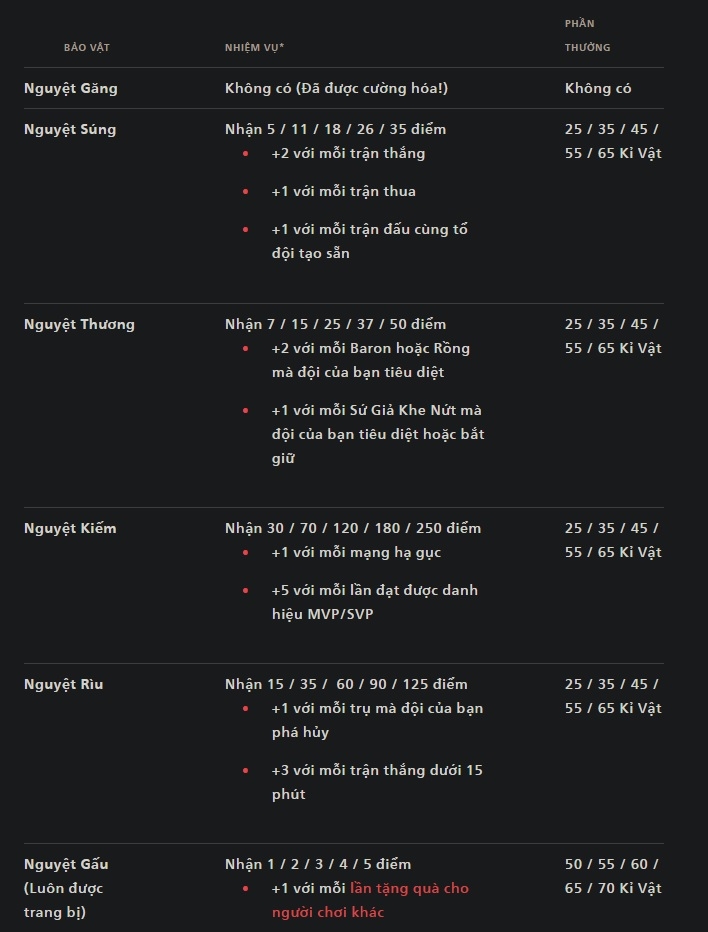Click the red bullet before '+1 với mỗi trận thua'
This screenshot has height=932, width=708.
click(246, 191)
